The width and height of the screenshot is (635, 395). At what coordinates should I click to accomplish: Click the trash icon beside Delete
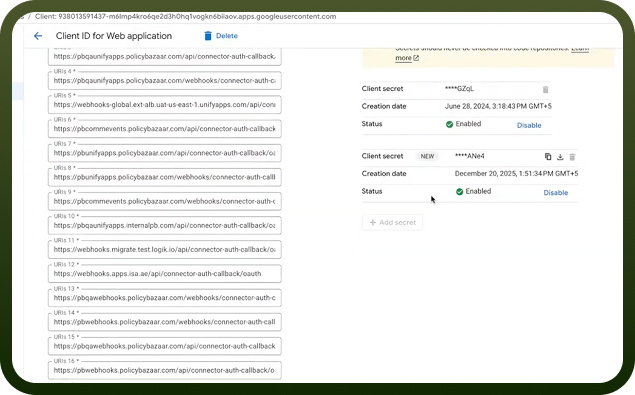click(208, 36)
